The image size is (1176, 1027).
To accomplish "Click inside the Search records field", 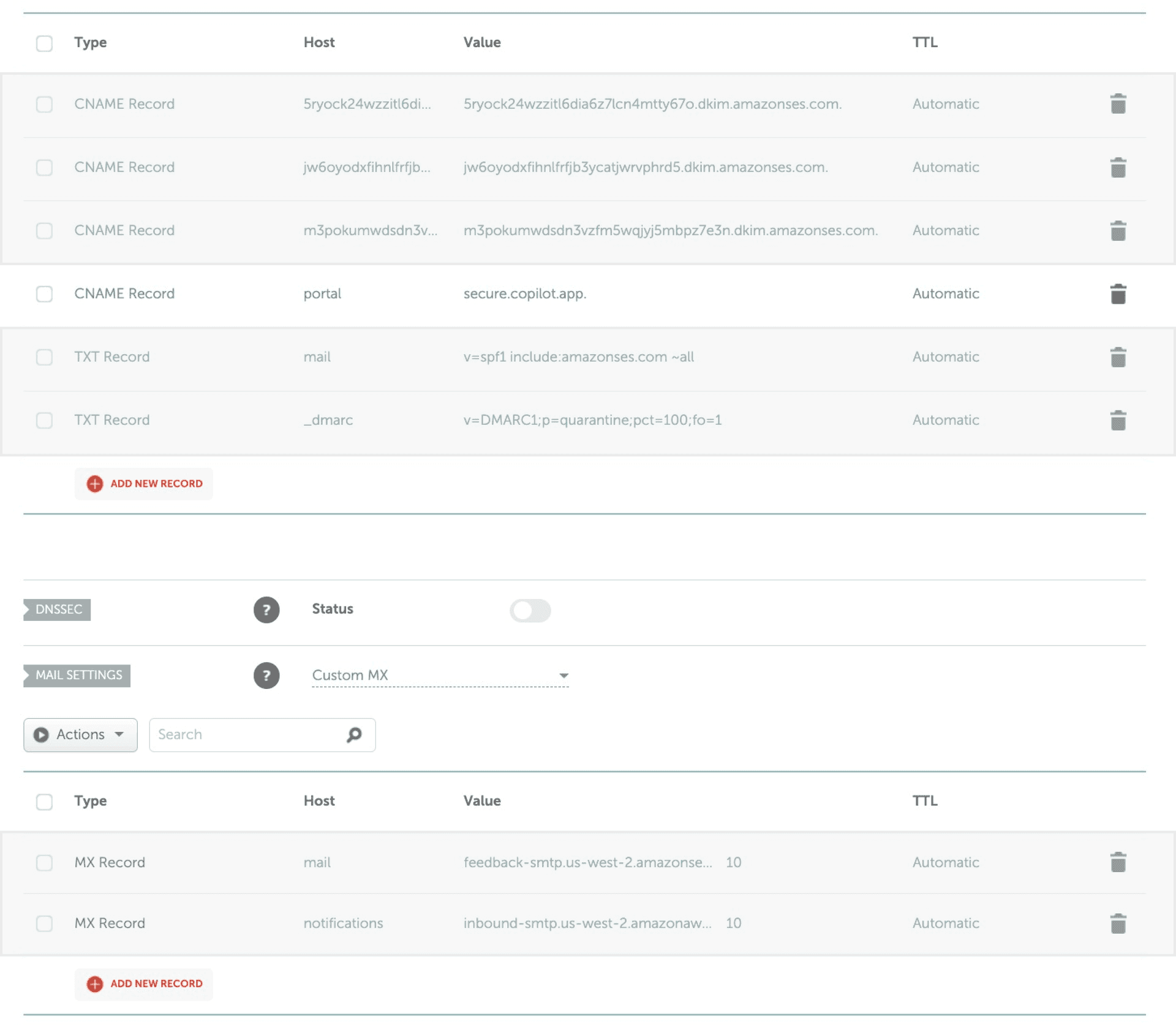I will 245,735.
